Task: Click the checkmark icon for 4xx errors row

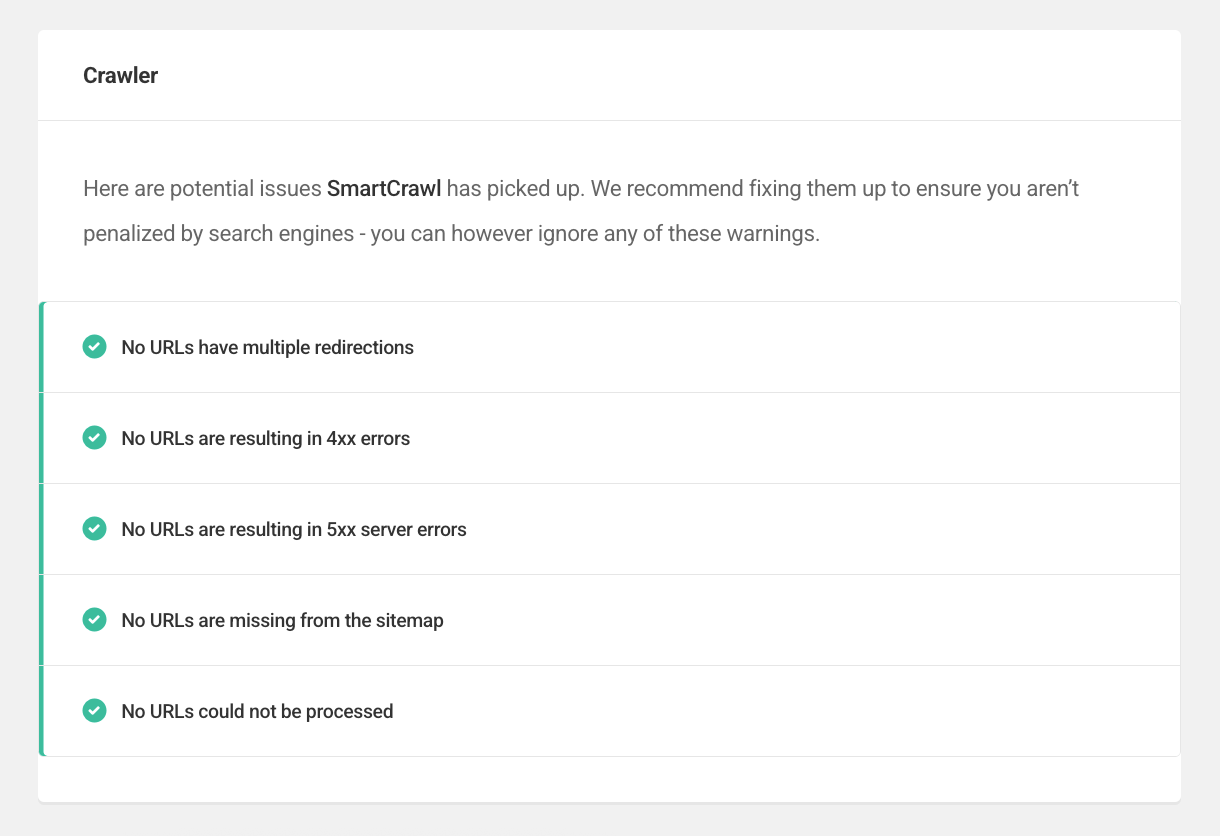Action: [x=94, y=437]
